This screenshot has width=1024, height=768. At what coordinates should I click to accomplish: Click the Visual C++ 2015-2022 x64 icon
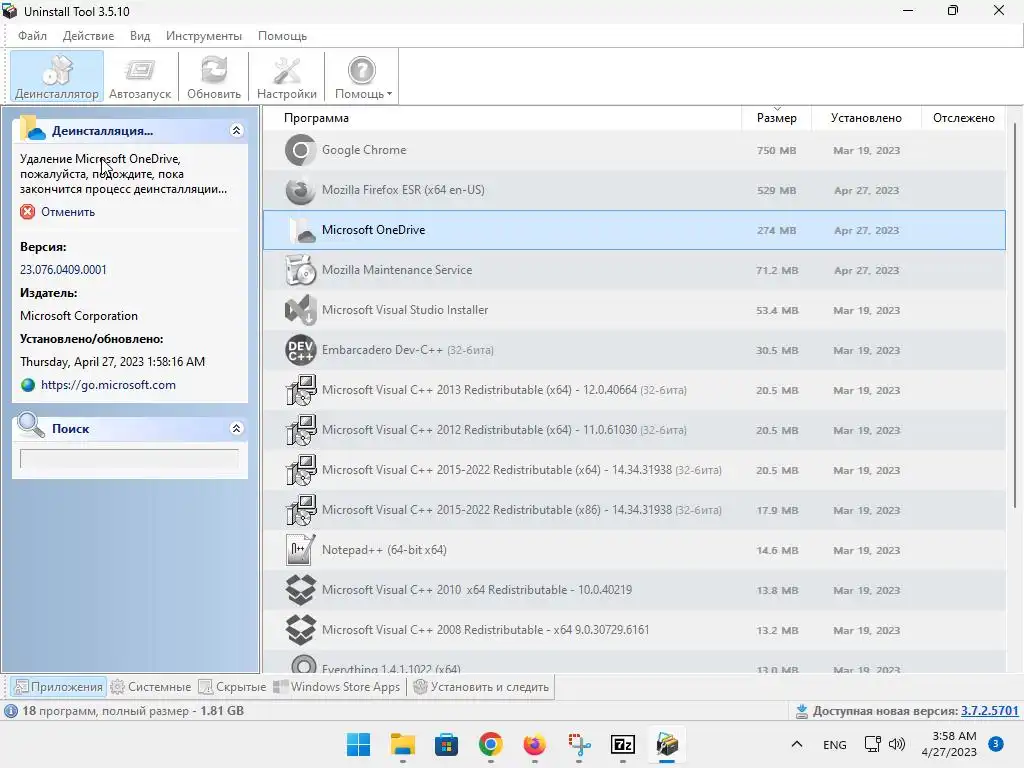300,470
